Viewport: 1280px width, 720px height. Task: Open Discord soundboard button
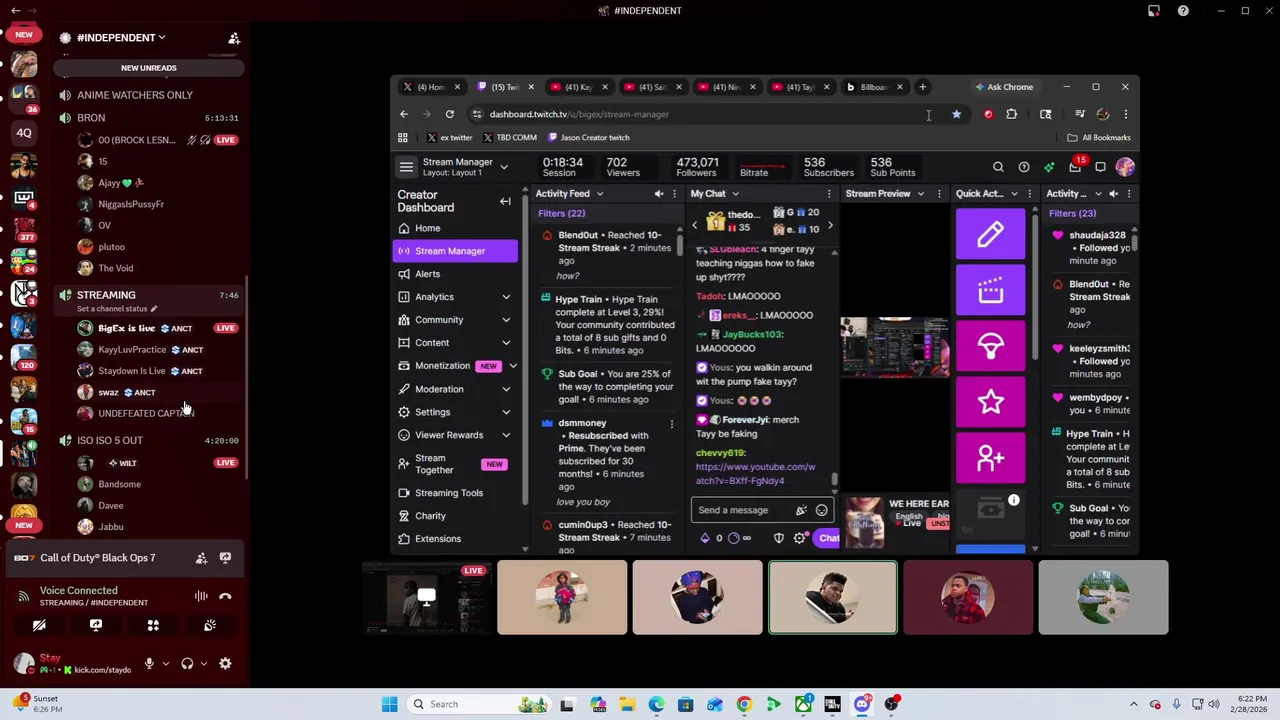point(210,625)
